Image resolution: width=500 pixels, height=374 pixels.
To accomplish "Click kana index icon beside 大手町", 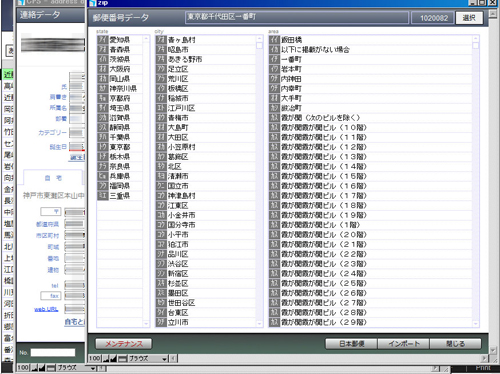I will [x=274, y=98].
